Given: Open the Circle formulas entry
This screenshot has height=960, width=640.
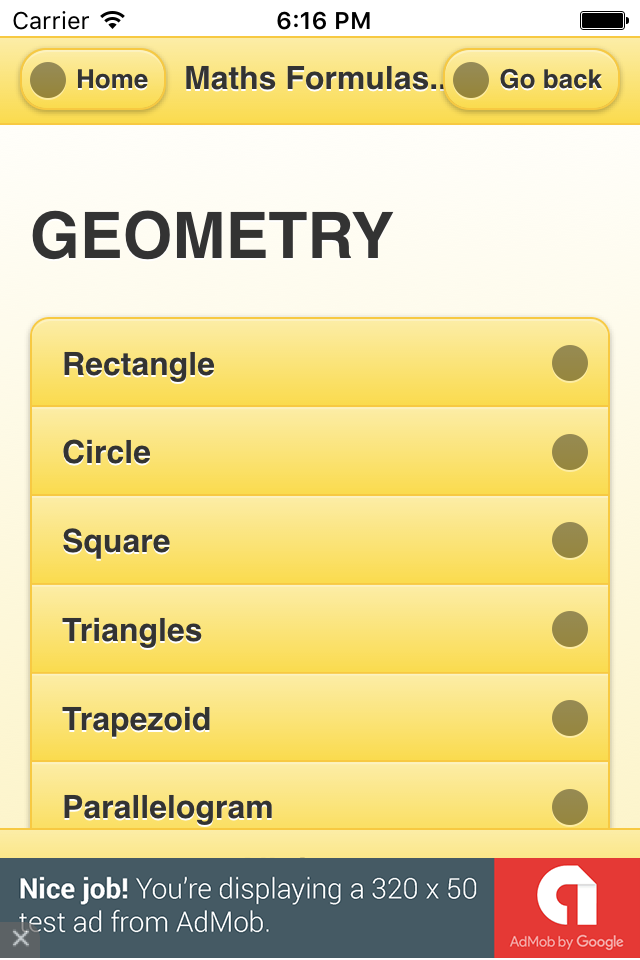Looking at the screenshot, I should pyautogui.click(x=300, y=452).
